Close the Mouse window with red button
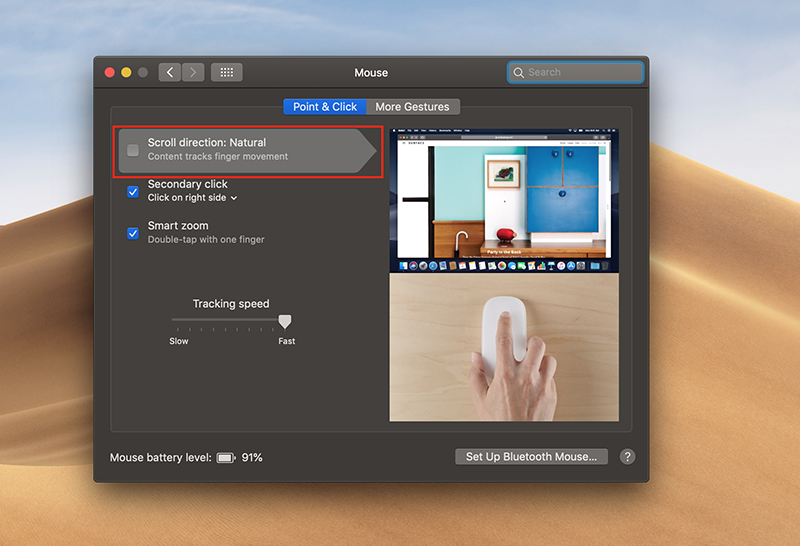The width and height of the screenshot is (800, 546). pos(110,73)
